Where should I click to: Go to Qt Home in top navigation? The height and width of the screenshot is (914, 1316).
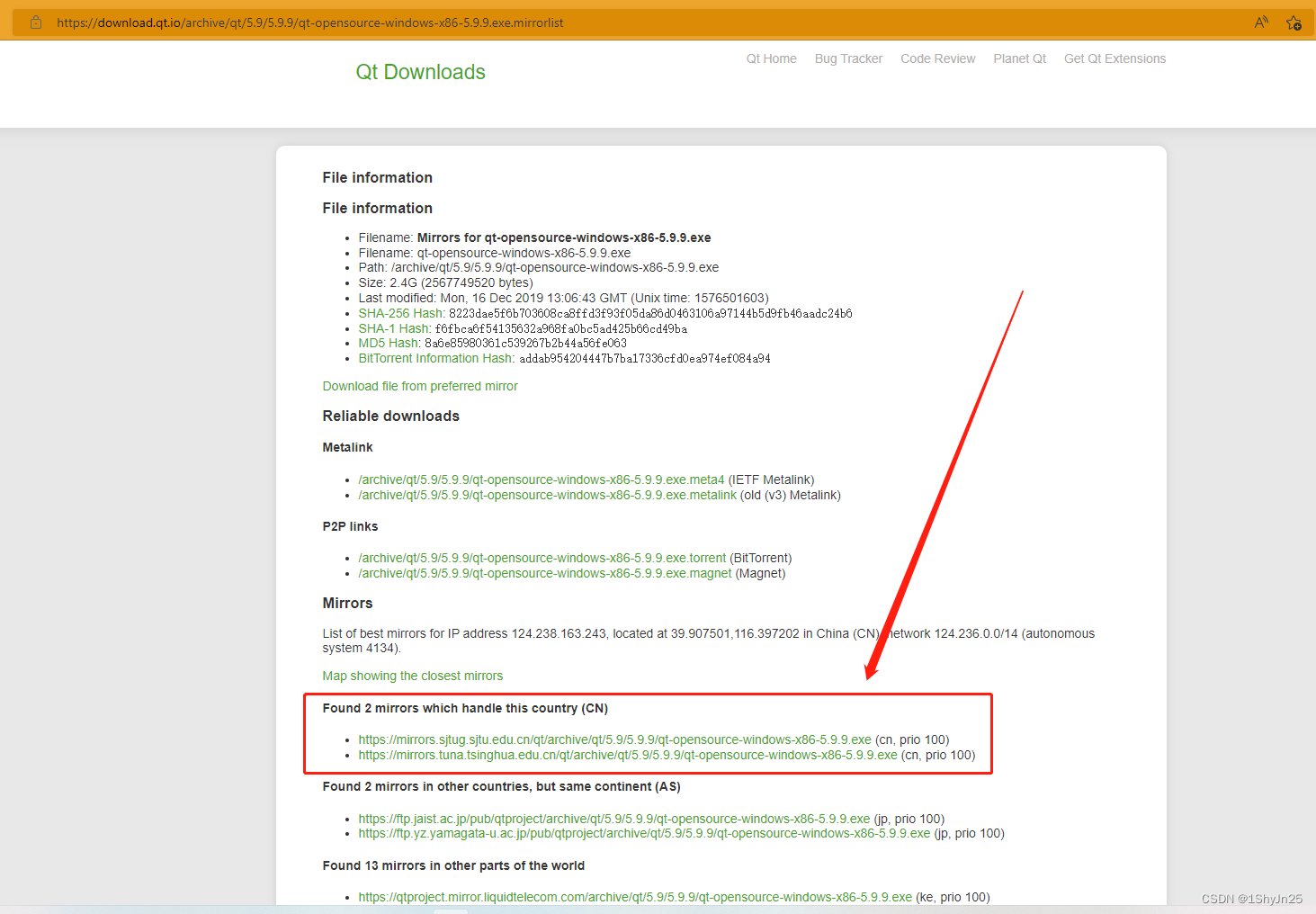(x=771, y=58)
